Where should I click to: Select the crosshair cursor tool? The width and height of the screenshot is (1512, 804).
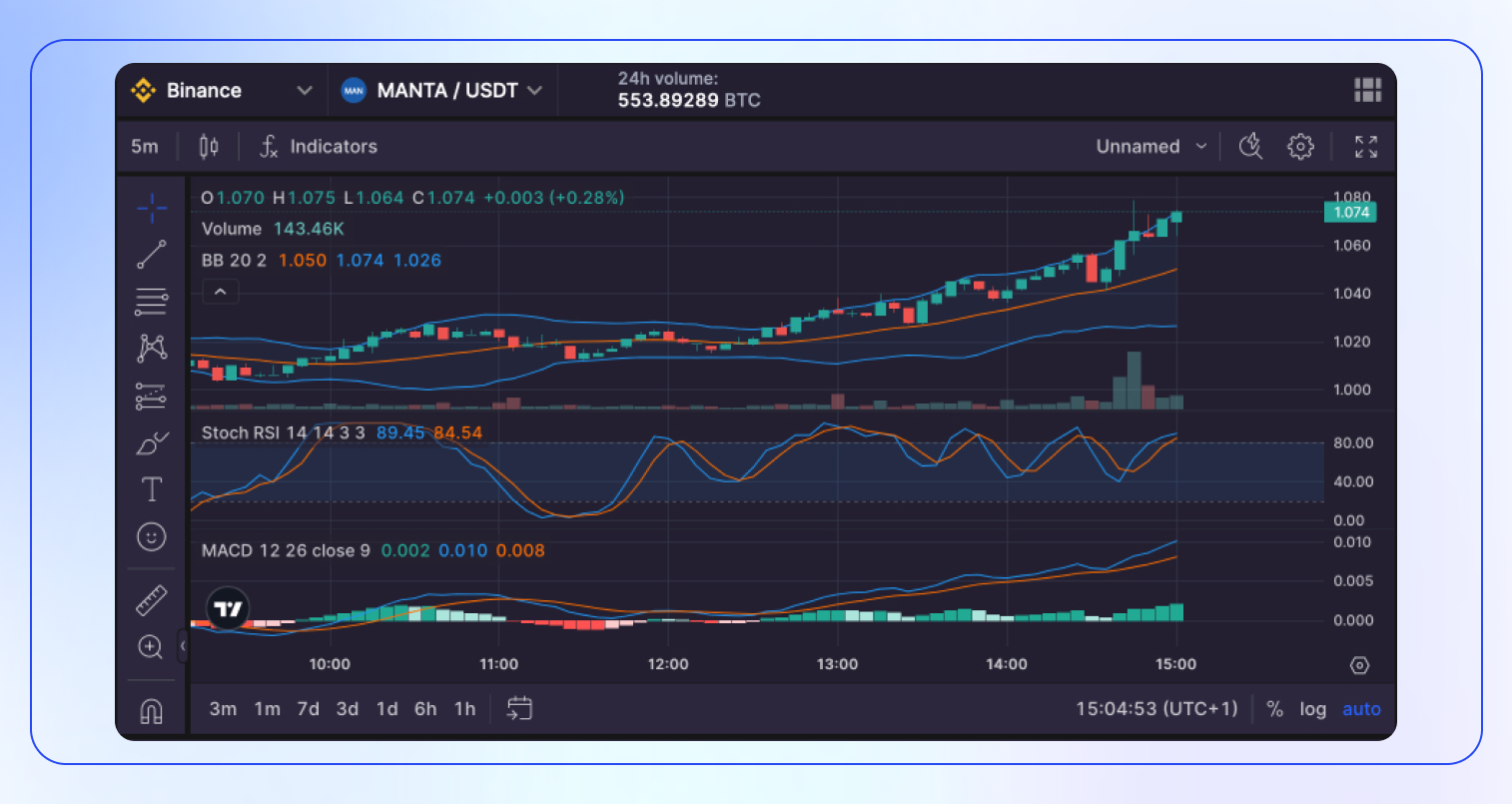[x=151, y=208]
